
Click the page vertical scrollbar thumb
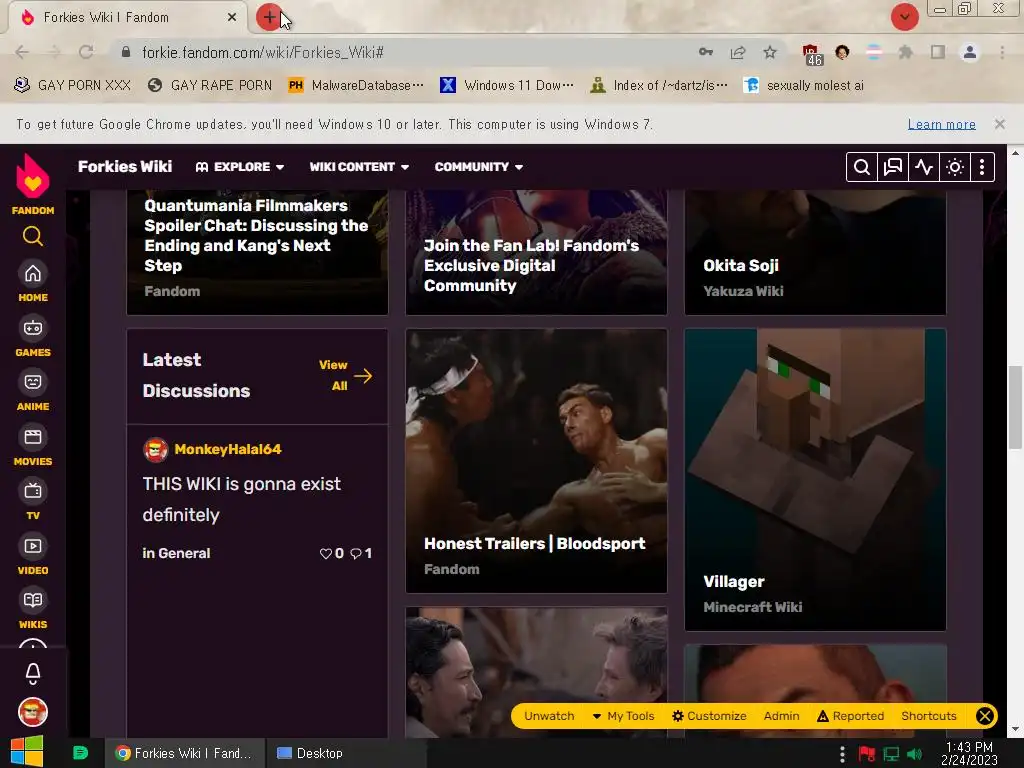click(1015, 408)
